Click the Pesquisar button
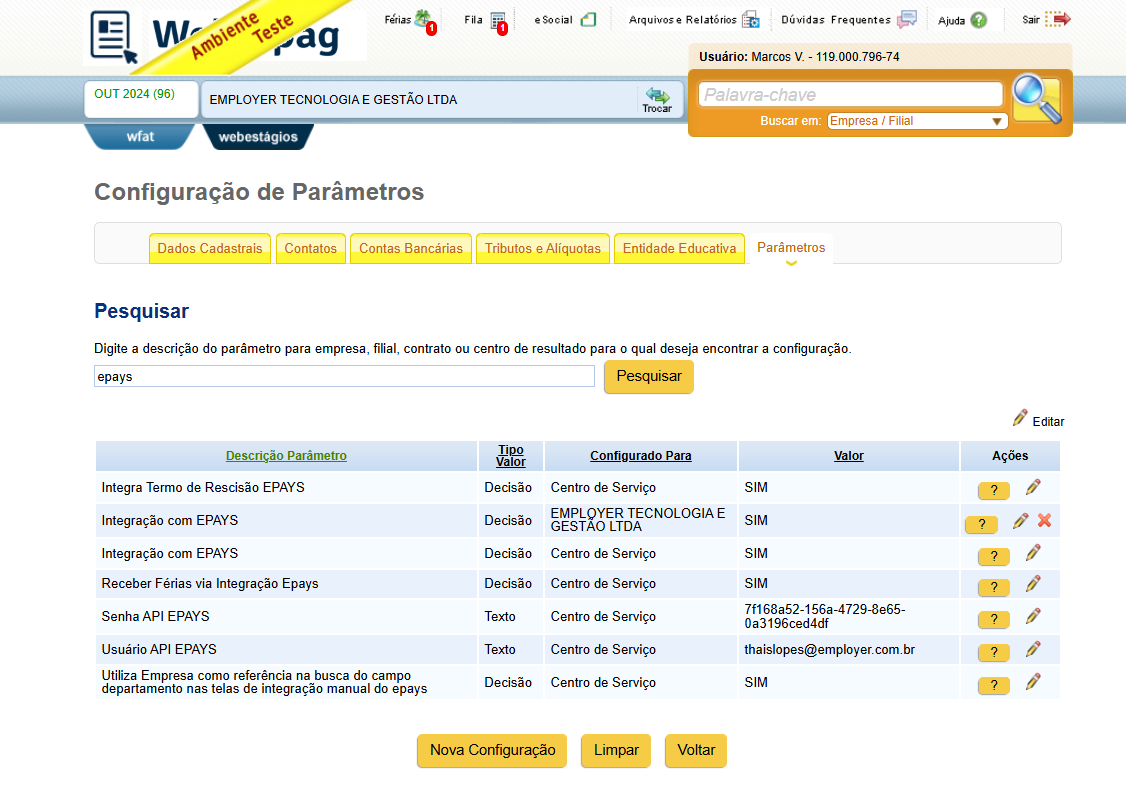This screenshot has width=1126, height=794. click(648, 376)
